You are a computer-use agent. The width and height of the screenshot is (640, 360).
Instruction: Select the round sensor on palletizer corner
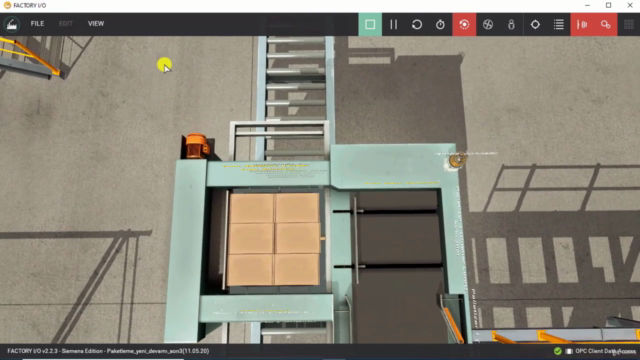(457, 160)
